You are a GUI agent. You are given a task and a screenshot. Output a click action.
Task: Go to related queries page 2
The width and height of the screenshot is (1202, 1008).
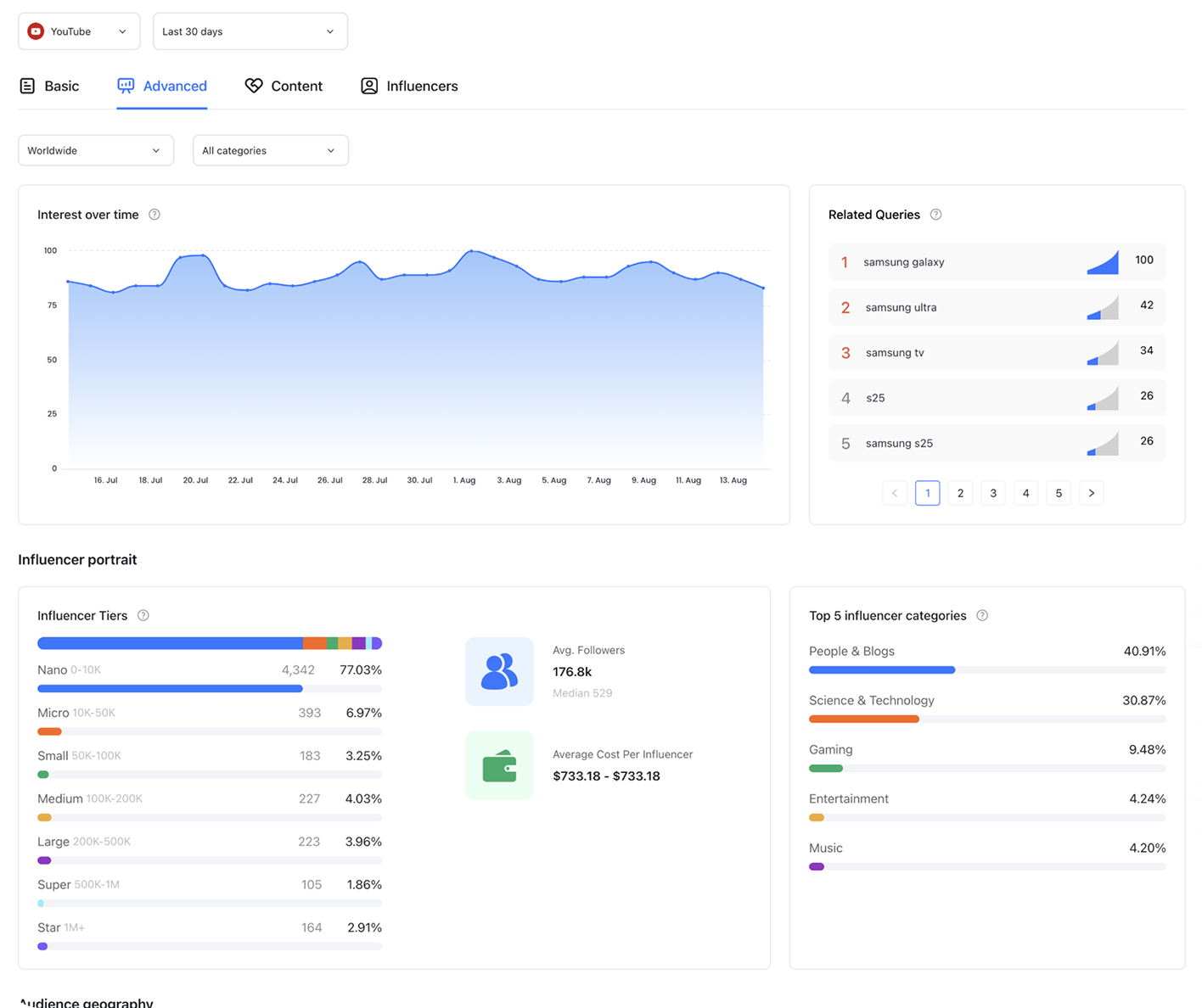pos(960,493)
